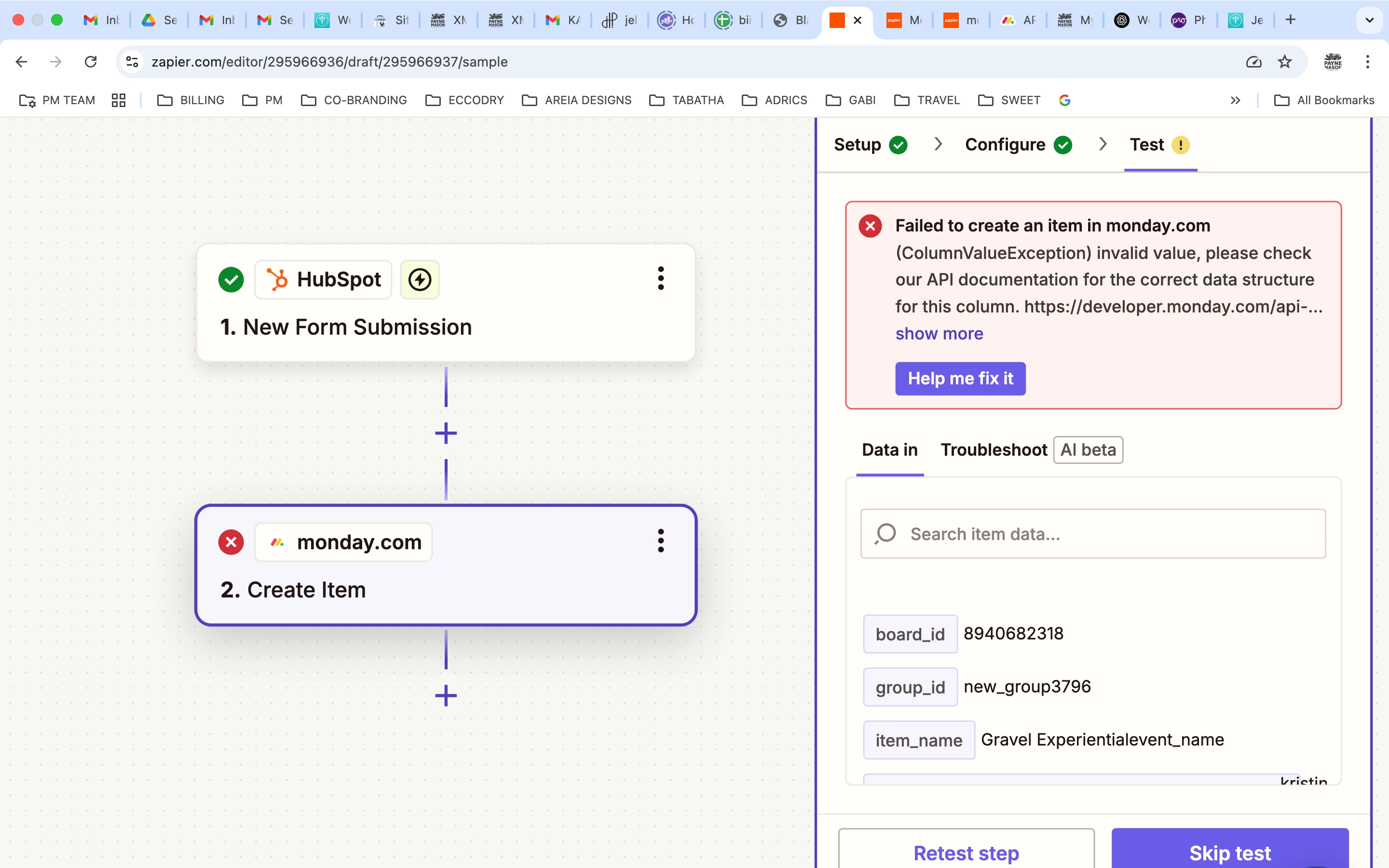
Task: Go forward with browser forward arrow
Action: point(55,61)
